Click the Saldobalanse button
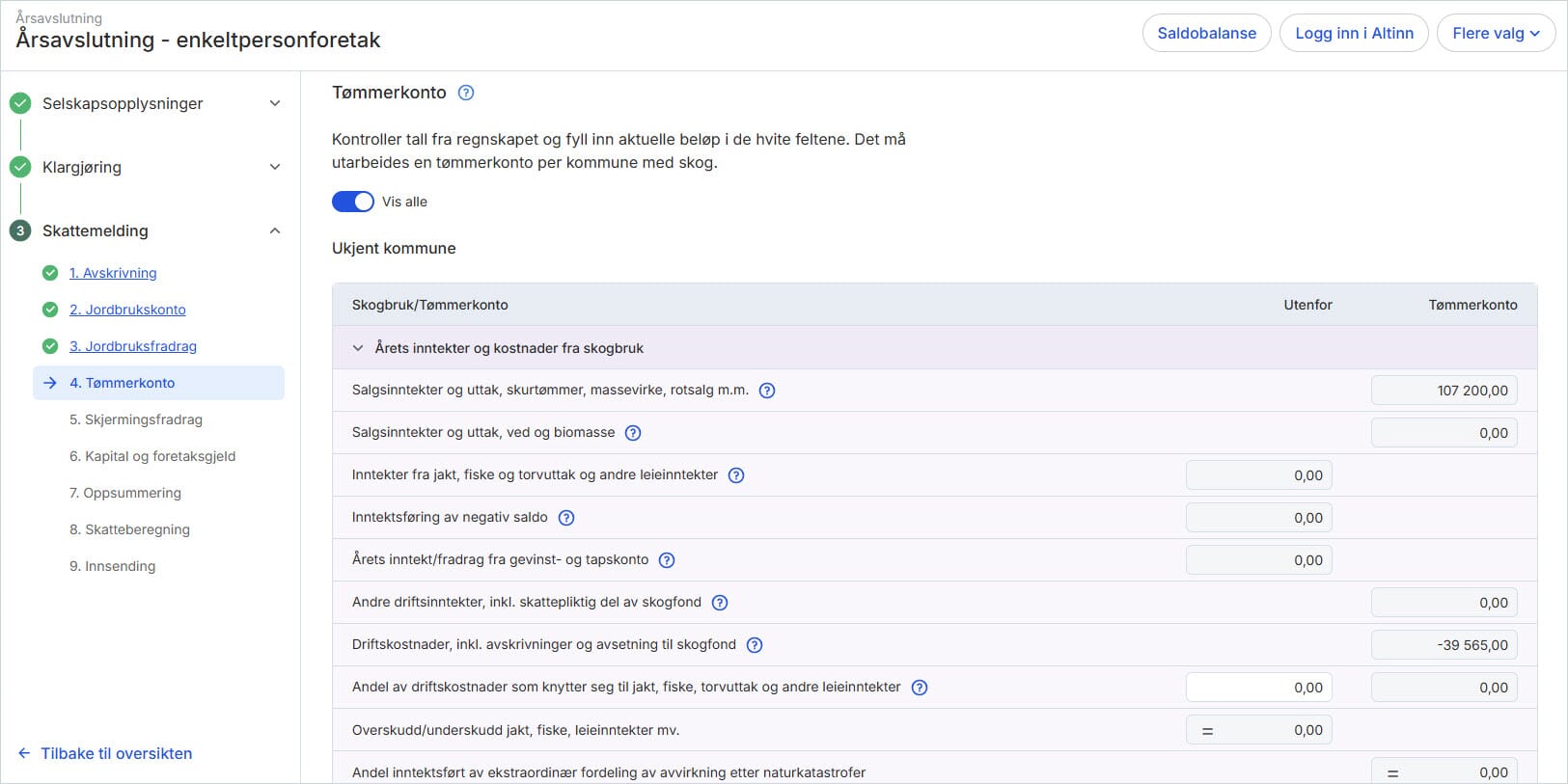The height and width of the screenshot is (784, 1568). click(x=1206, y=33)
